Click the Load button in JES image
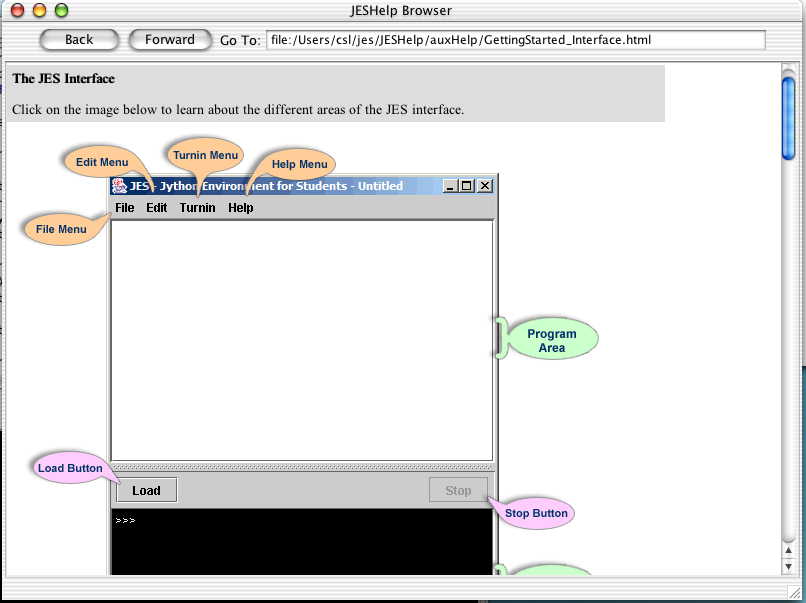The width and height of the screenshot is (806, 603). pyautogui.click(x=146, y=490)
